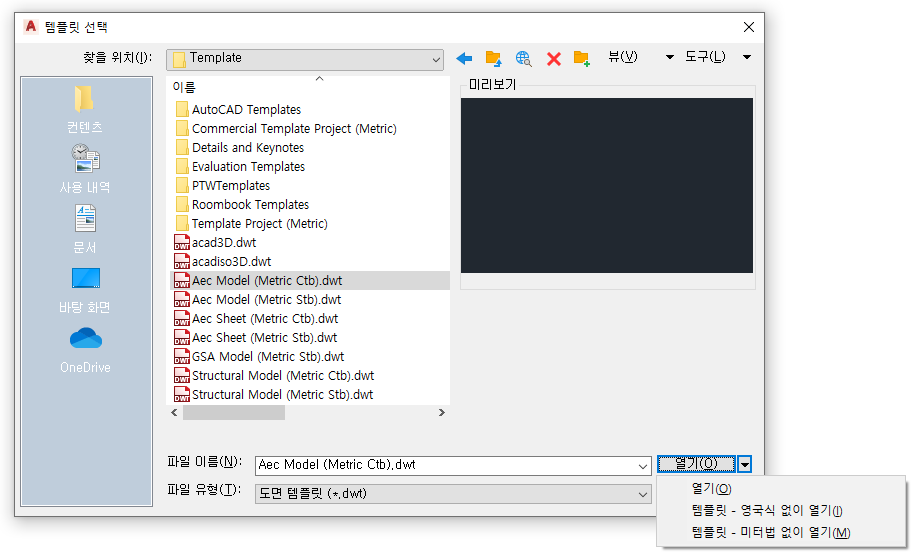Delete selected item with the red X icon
Screen dimensions: 916x557
(x=554, y=58)
